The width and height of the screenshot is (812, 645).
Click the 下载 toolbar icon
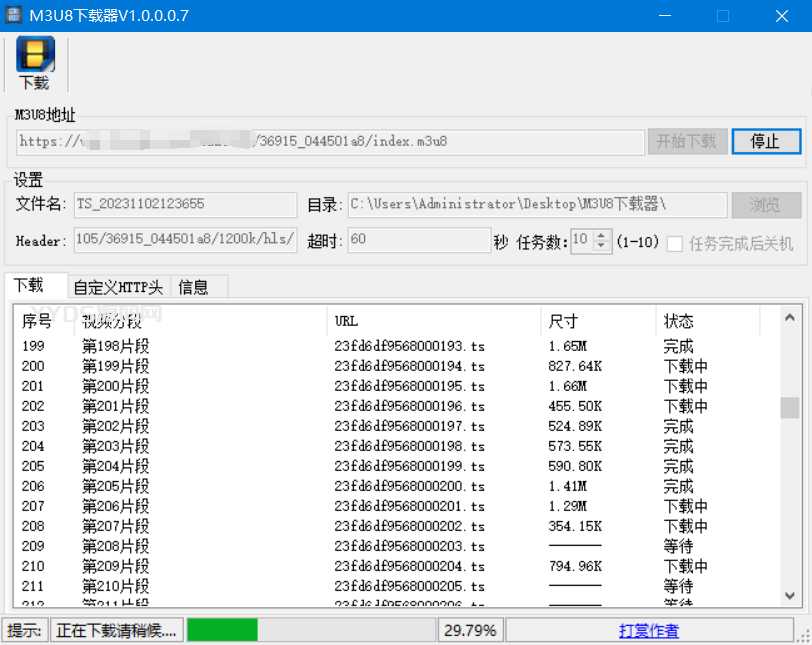35,64
